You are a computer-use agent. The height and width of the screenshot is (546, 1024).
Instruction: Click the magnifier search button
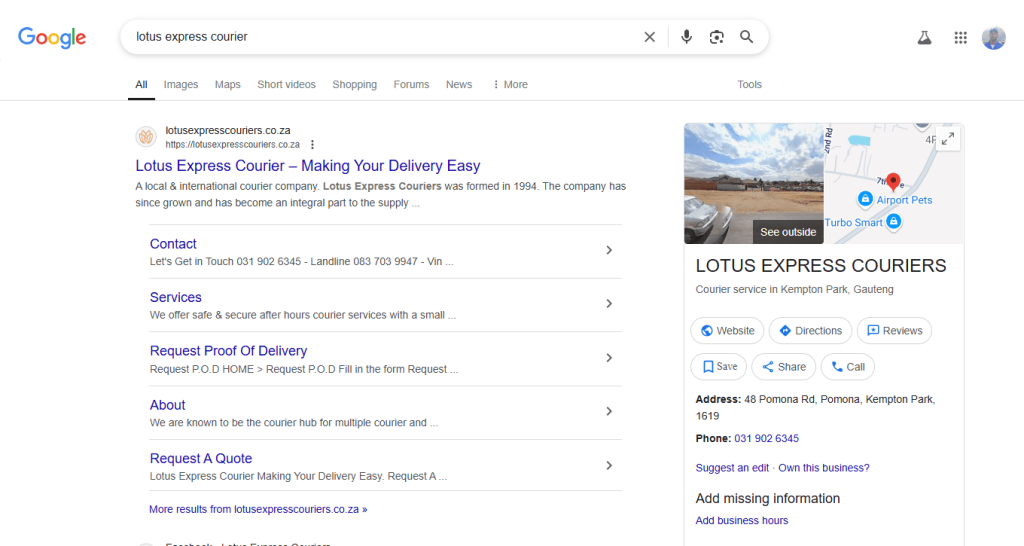coord(746,37)
